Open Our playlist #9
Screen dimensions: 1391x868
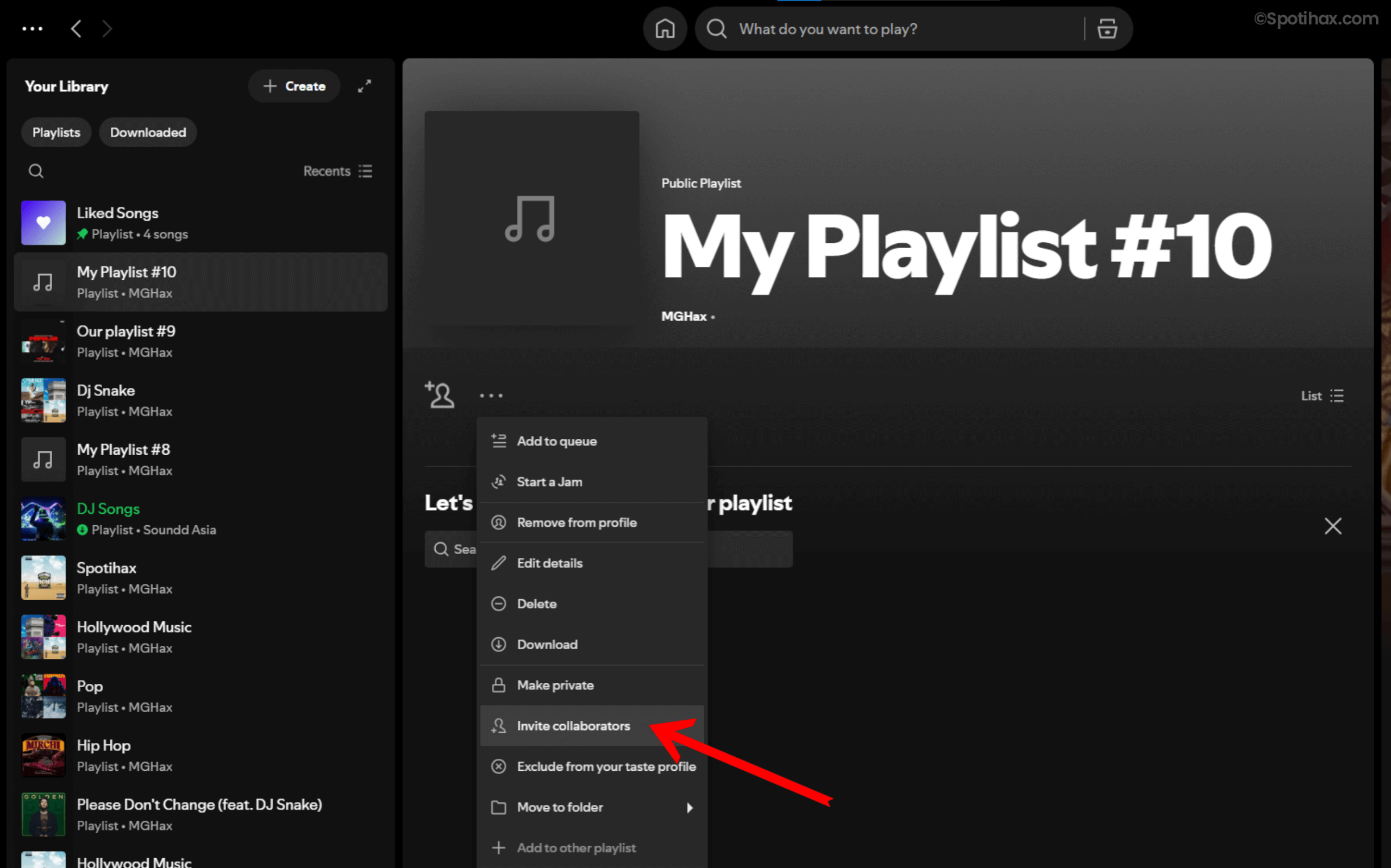[200, 341]
